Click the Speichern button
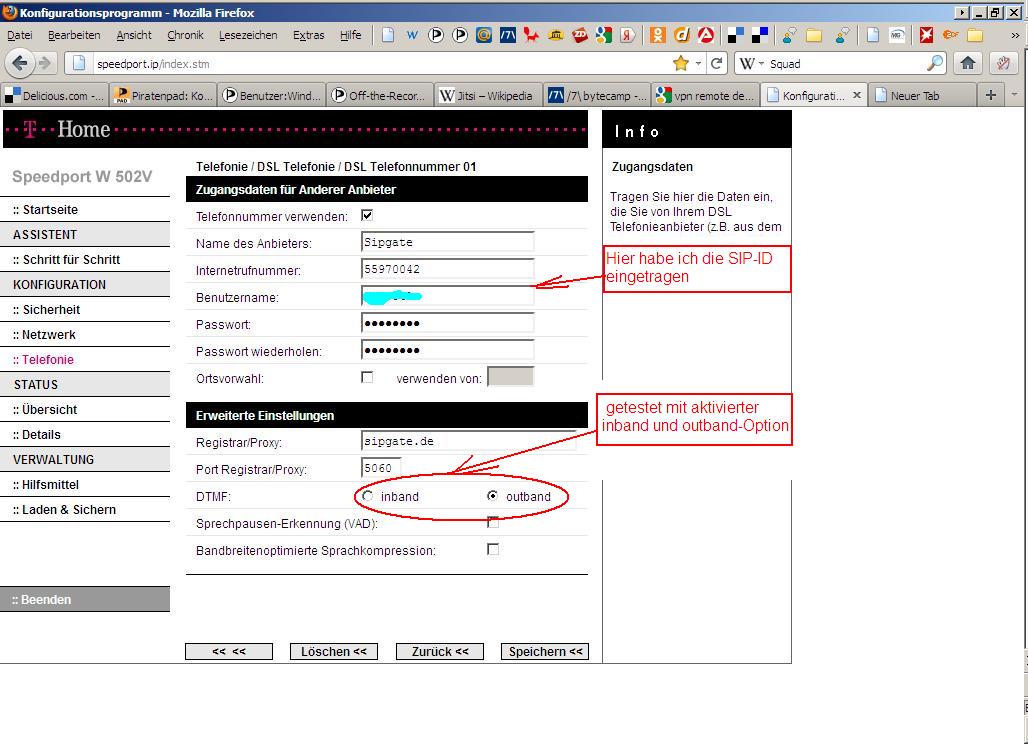This screenshot has height=744, width=1028. tap(545, 651)
